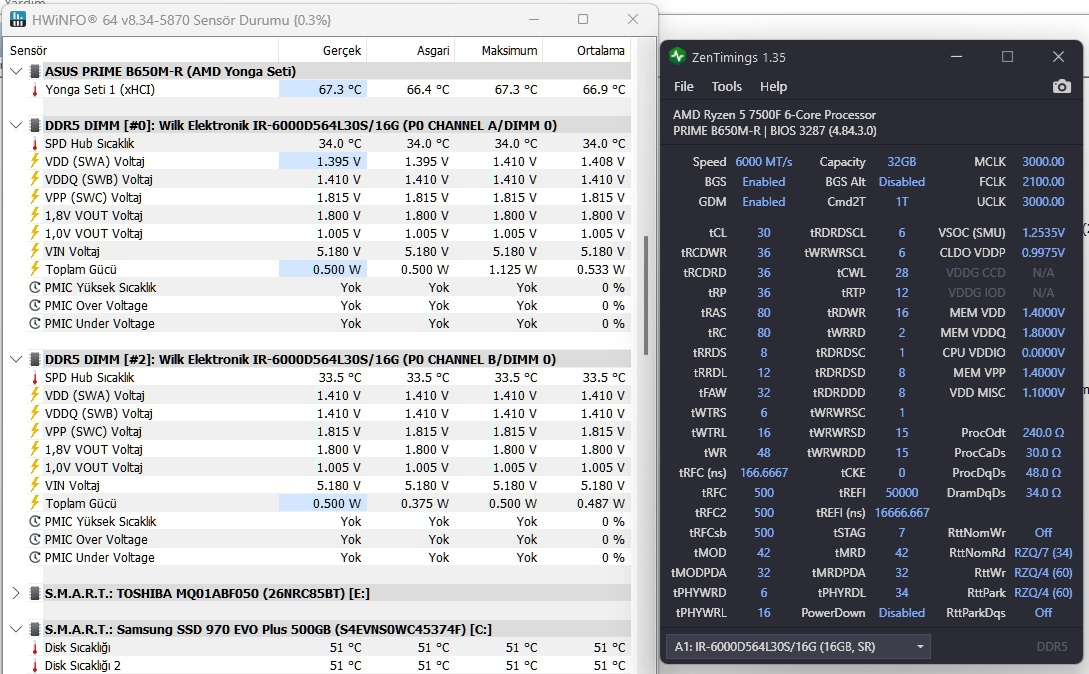Click the 0.375 W minimum power value

click(425, 504)
